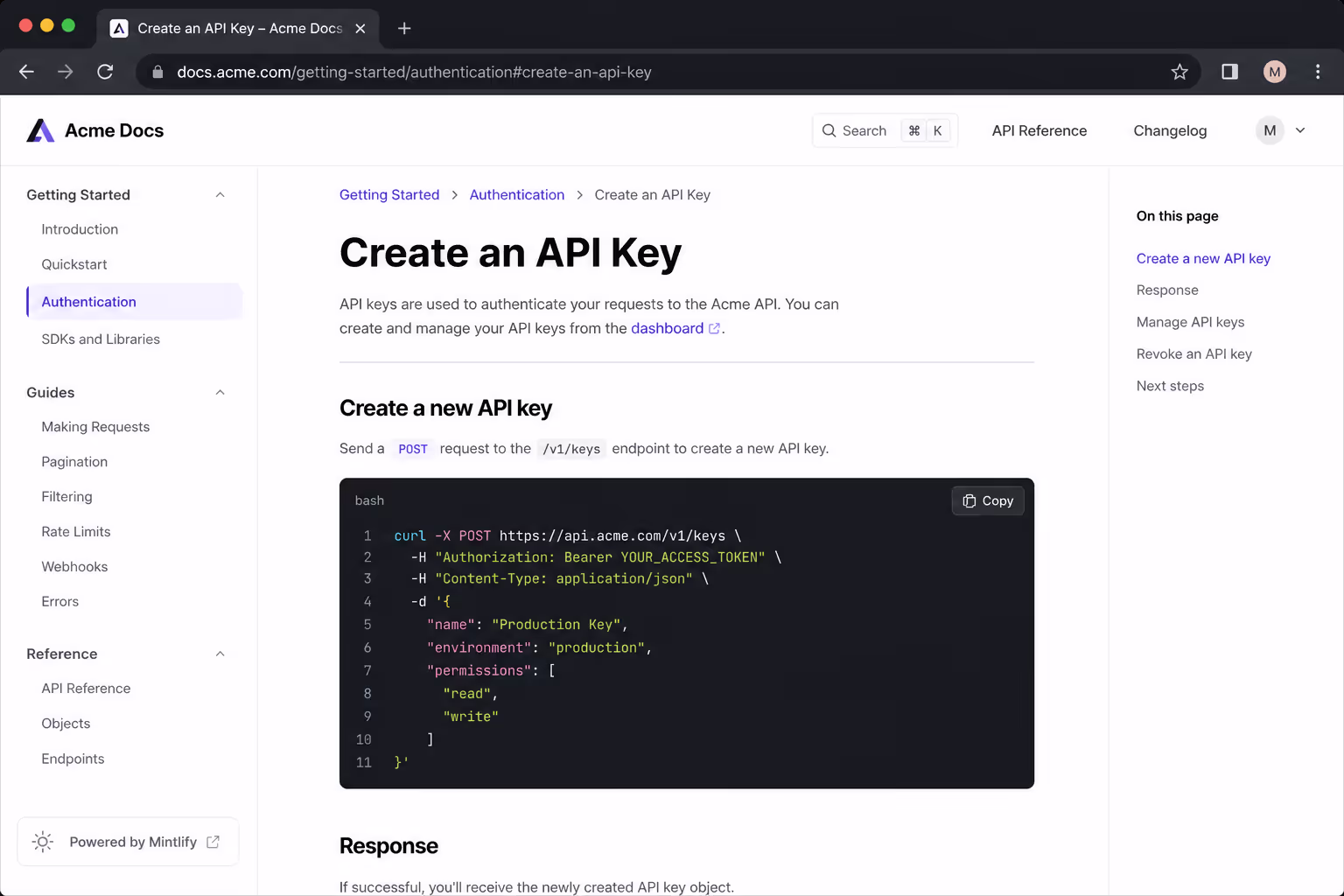Open the Search box in header
The image size is (1344, 896).
pos(885,130)
